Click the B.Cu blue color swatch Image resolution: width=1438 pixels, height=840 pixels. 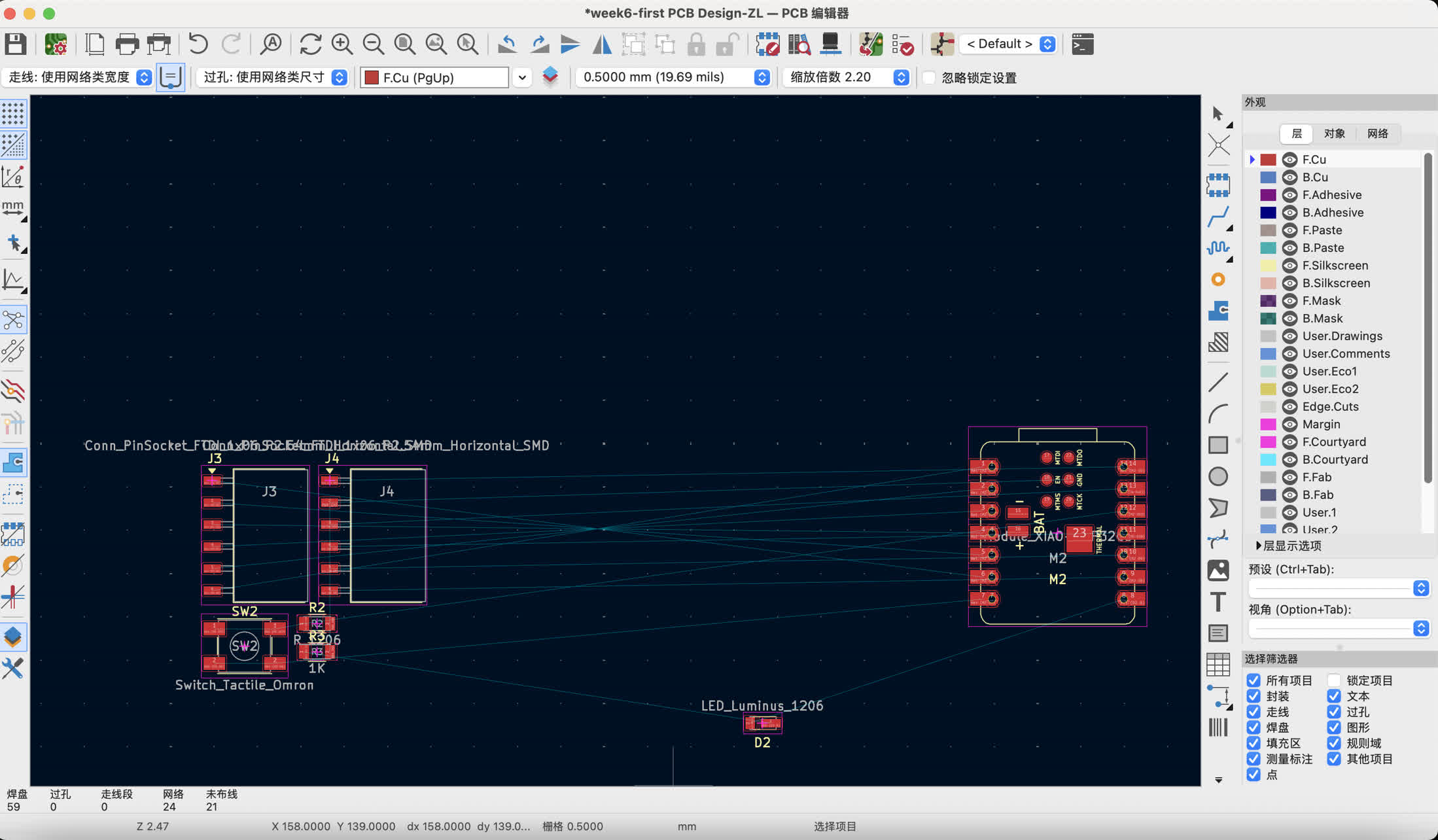tap(1268, 177)
